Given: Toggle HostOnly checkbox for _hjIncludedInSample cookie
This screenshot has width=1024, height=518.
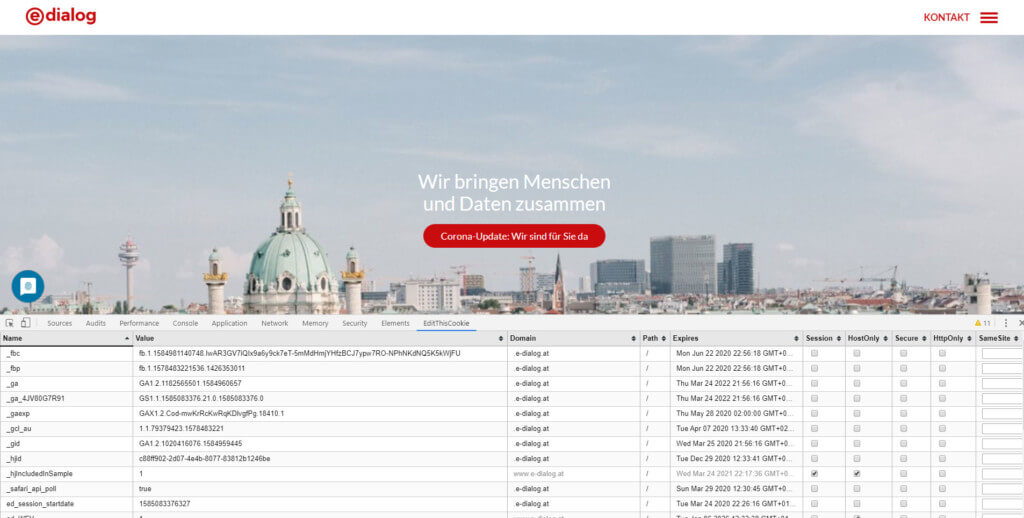Looking at the screenshot, I should click(x=857, y=473).
